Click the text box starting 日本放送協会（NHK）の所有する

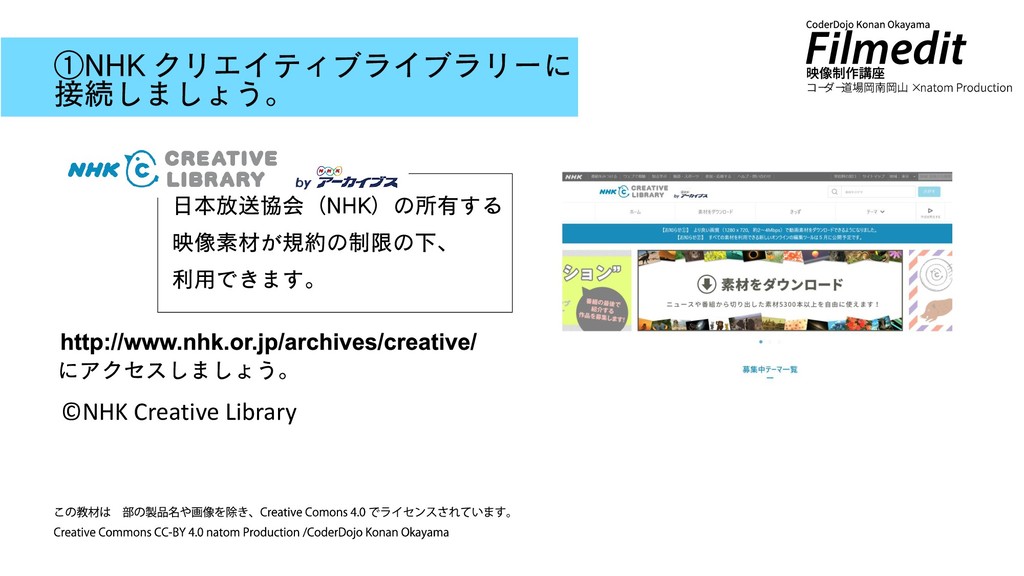(335, 243)
